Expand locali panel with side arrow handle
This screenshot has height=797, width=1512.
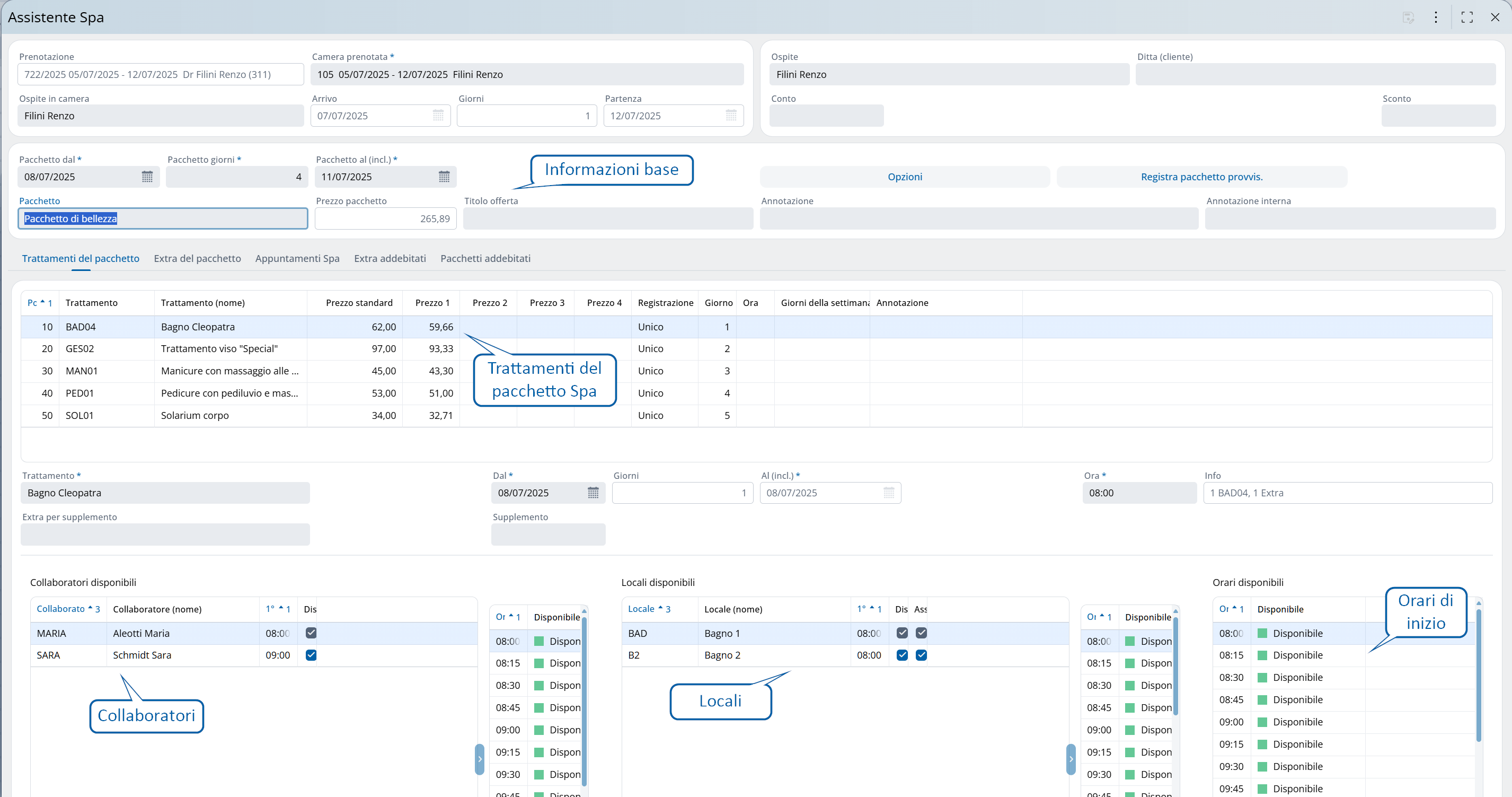(x=1071, y=759)
